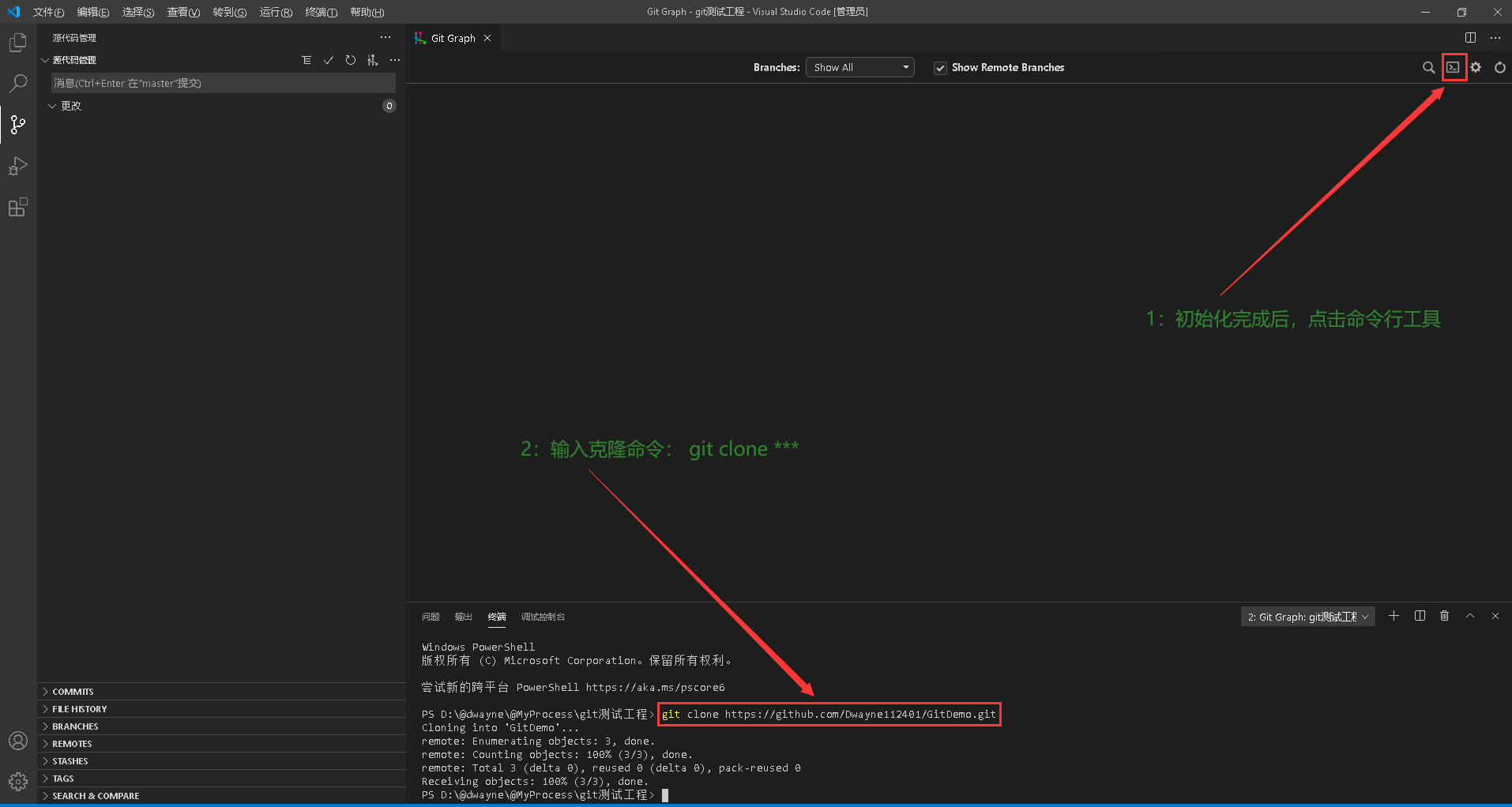Click the VS Code logo in the title bar
The image size is (1512, 807).
[x=13, y=12]
